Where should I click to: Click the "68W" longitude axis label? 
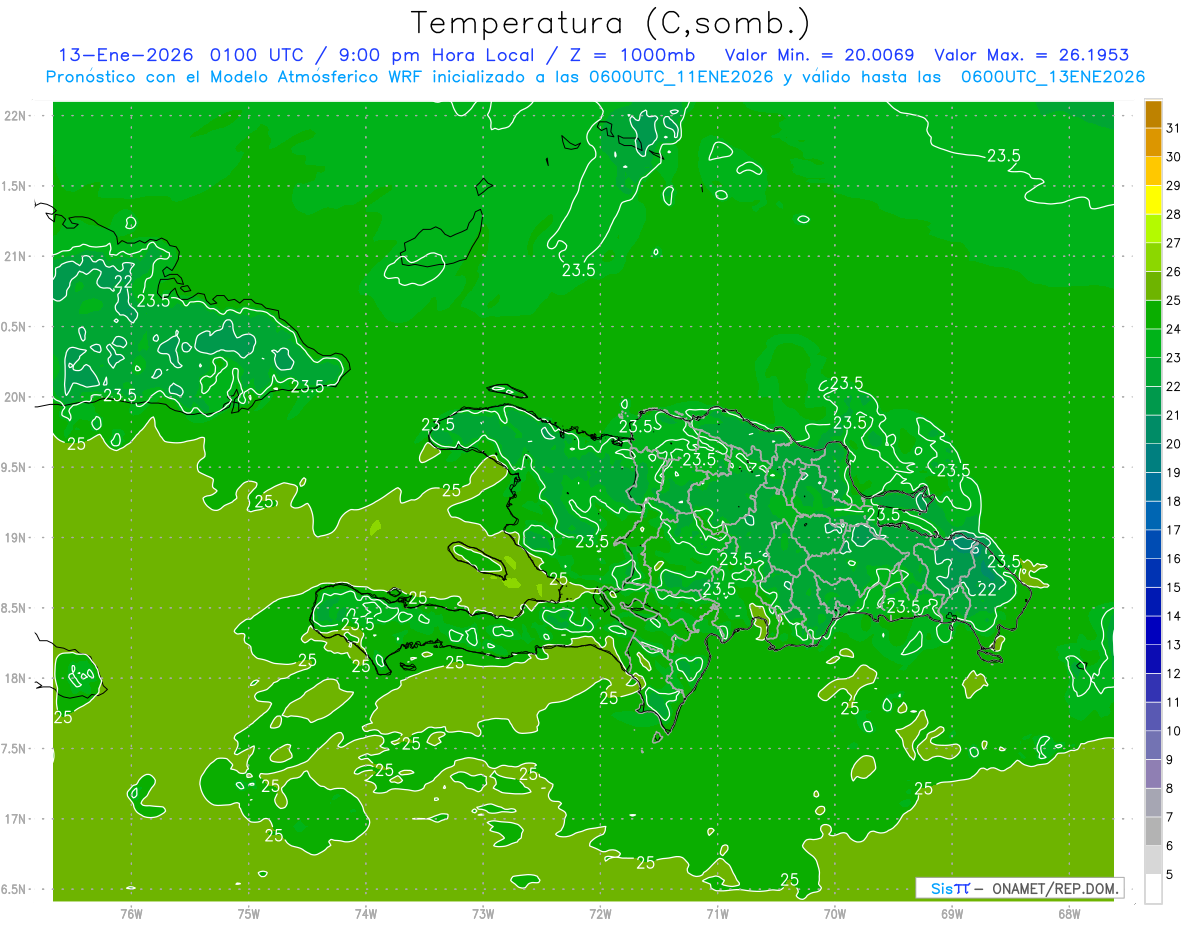click(x=1069, y=913)
